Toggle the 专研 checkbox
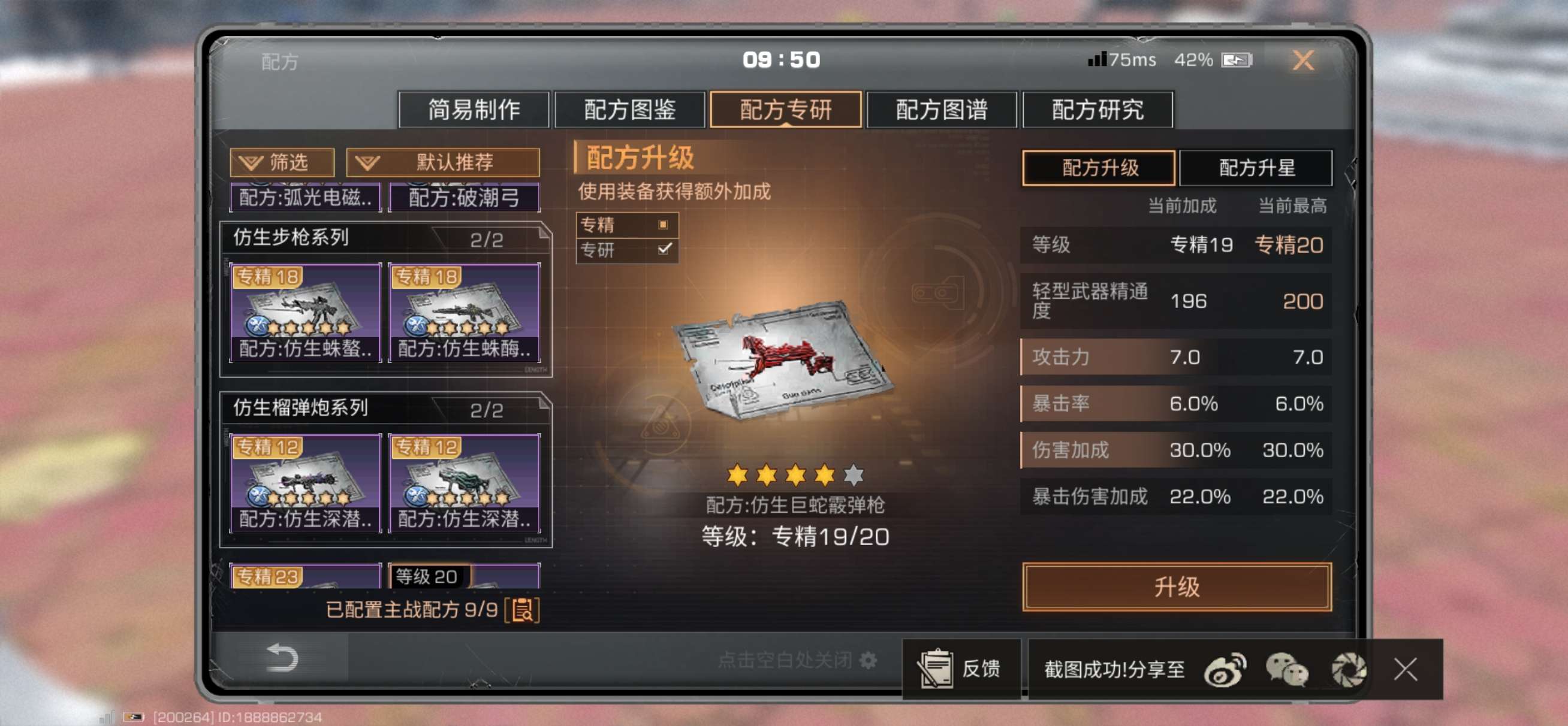This screenshot has height=726, width=1568. (x=664, y=249)
